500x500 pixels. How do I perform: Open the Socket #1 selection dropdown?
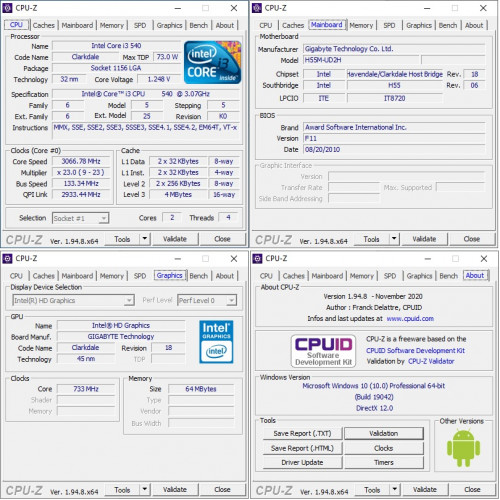pos(80,218)
